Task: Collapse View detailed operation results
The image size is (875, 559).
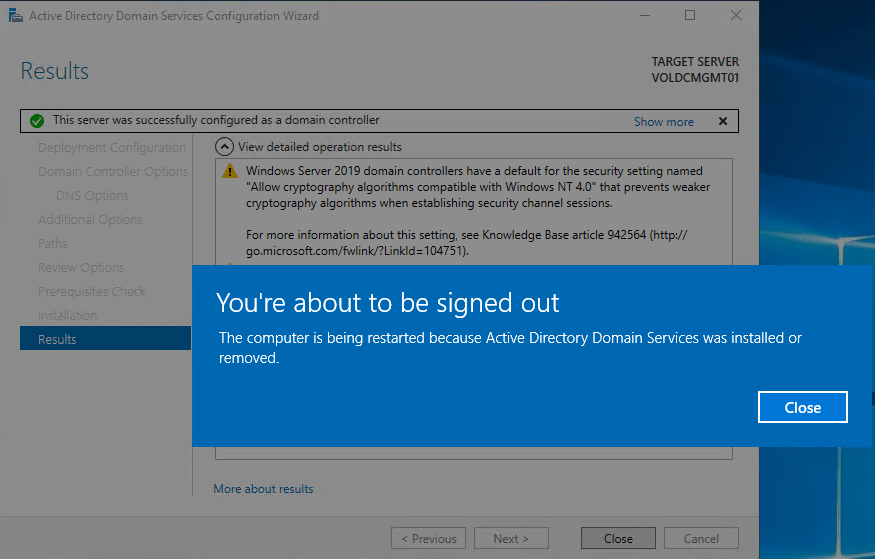Action: click(x=225, y=147)
